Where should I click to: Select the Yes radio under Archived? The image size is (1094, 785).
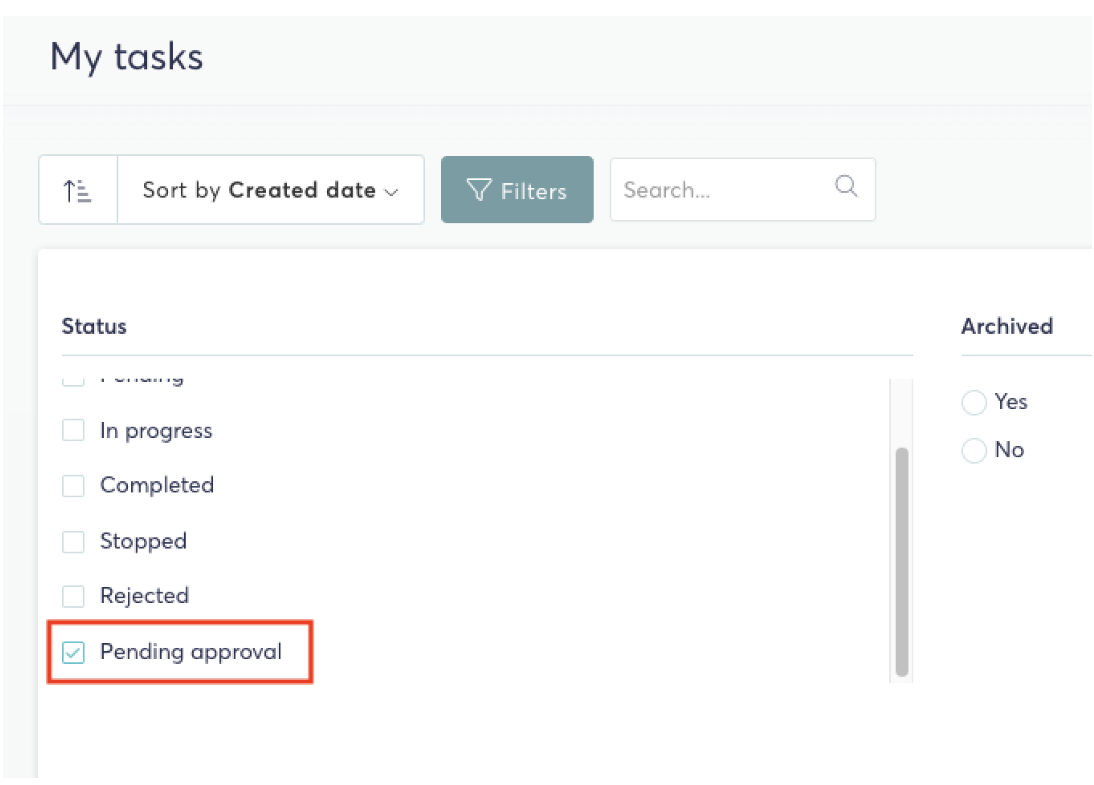coord(974,402)
